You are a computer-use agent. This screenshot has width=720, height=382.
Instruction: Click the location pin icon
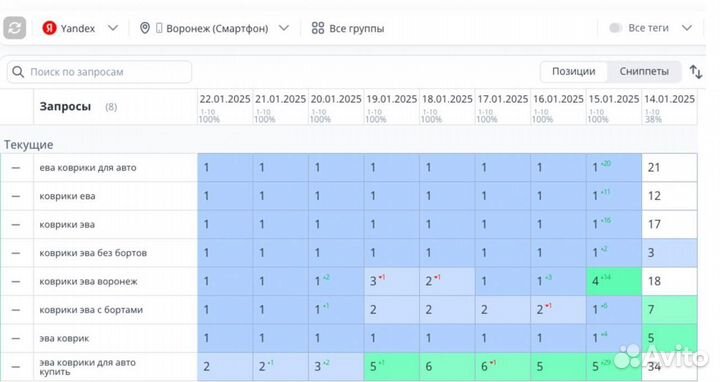click(x=145, y=28)
